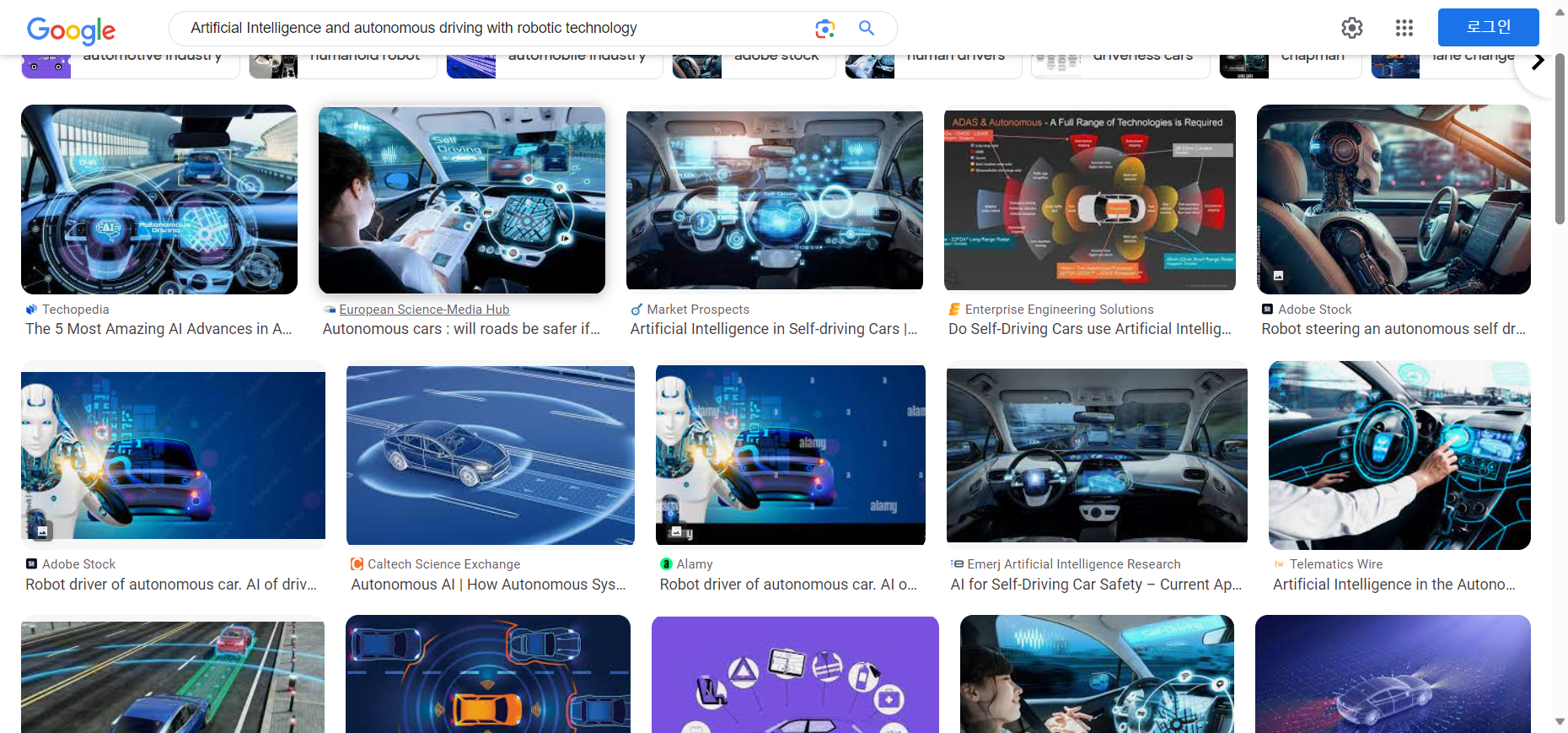Open the purple icons illustration image
The height and width of the screenshot is (733, 1568).
click(x=795, y=675)
